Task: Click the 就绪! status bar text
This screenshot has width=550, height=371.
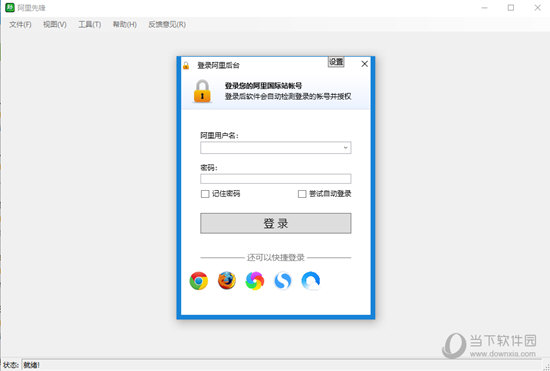Action: coord(32,365)
